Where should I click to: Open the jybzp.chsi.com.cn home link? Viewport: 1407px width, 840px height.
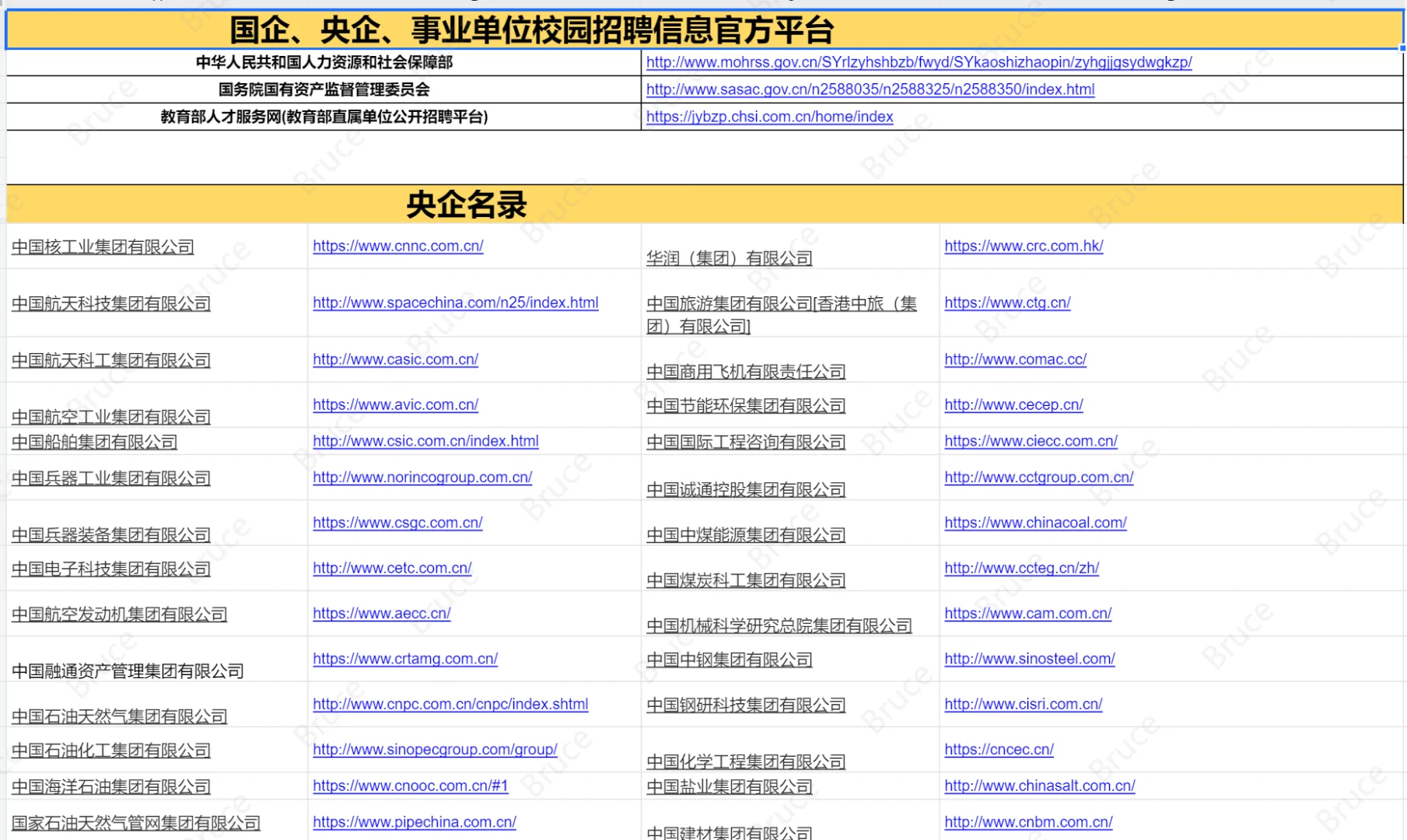(769, 117)
